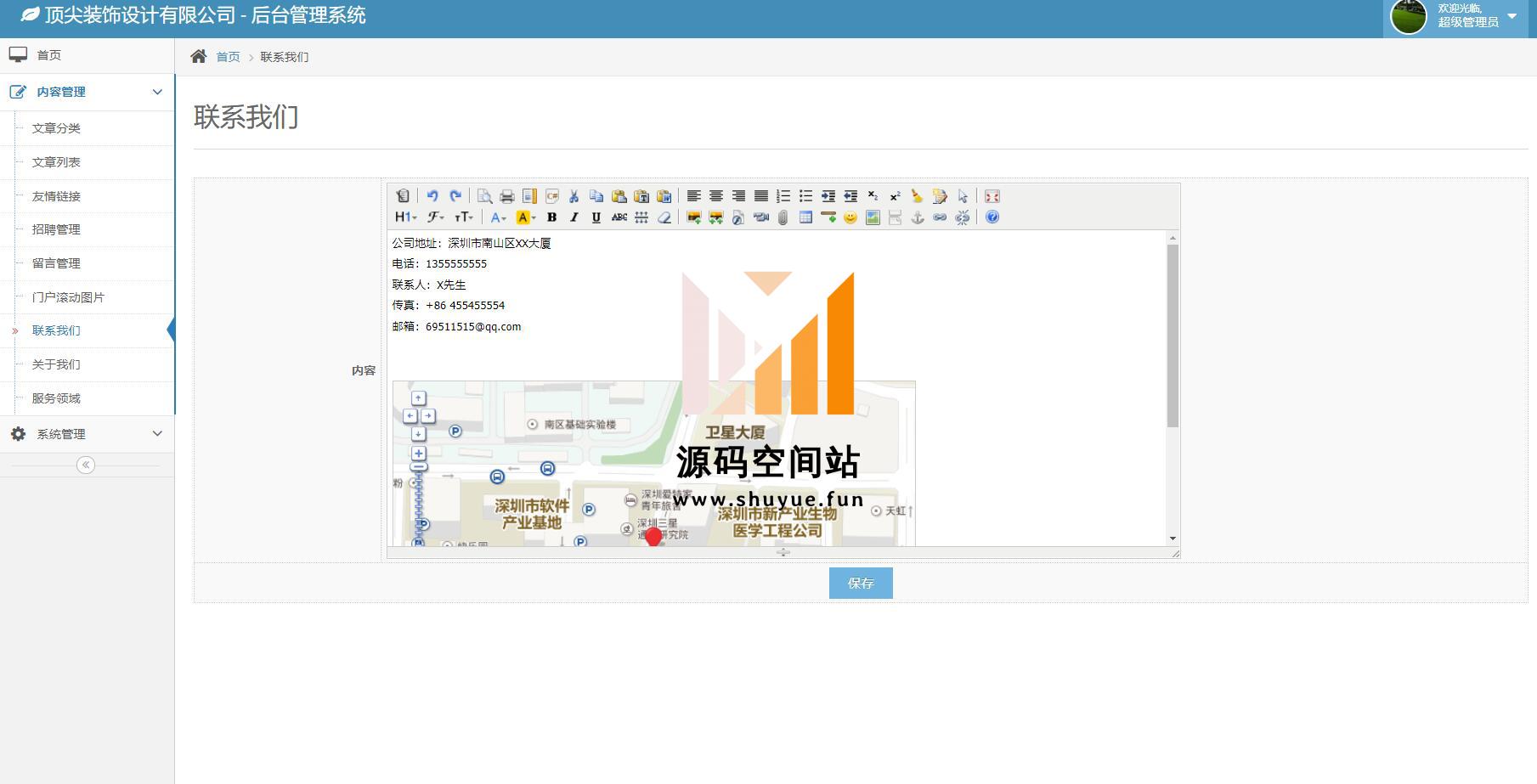
Task: Insert a template via the template icon
Action: 529,196
